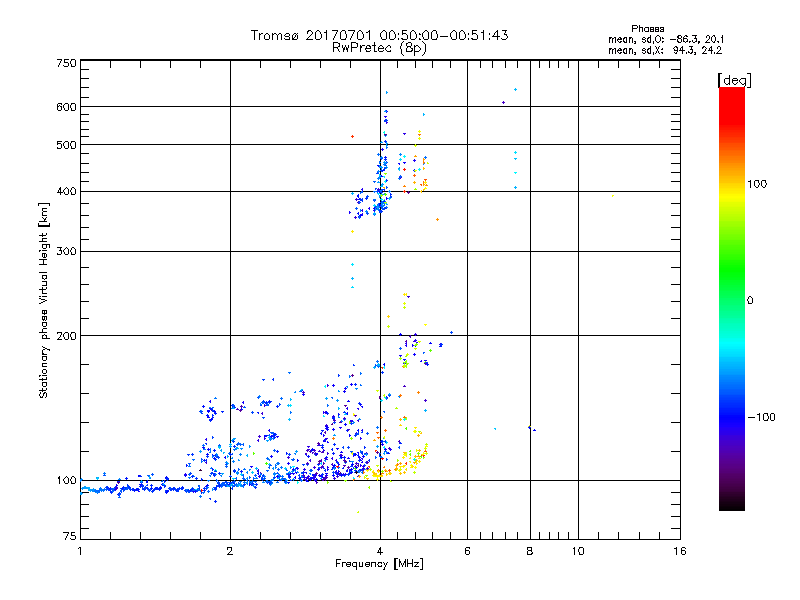
Task: Click the y-axis title 'Stationary phase Virtual Height [km]'
Action: coord(43,300)
